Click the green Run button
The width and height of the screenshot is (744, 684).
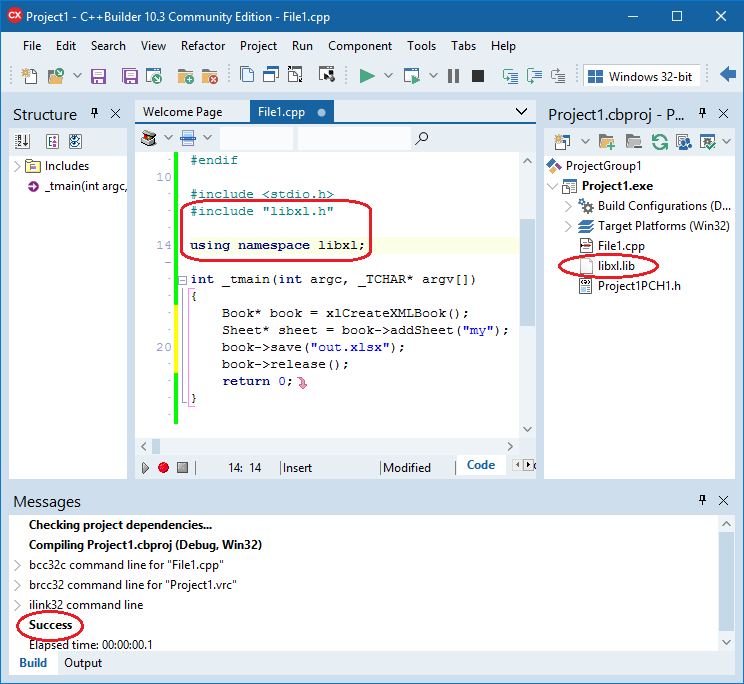click(367, 76)
